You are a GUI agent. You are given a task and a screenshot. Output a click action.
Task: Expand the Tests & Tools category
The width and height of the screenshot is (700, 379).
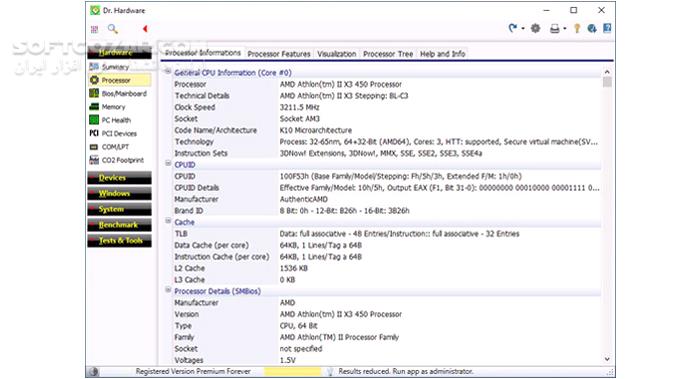[x=119, y=240]
